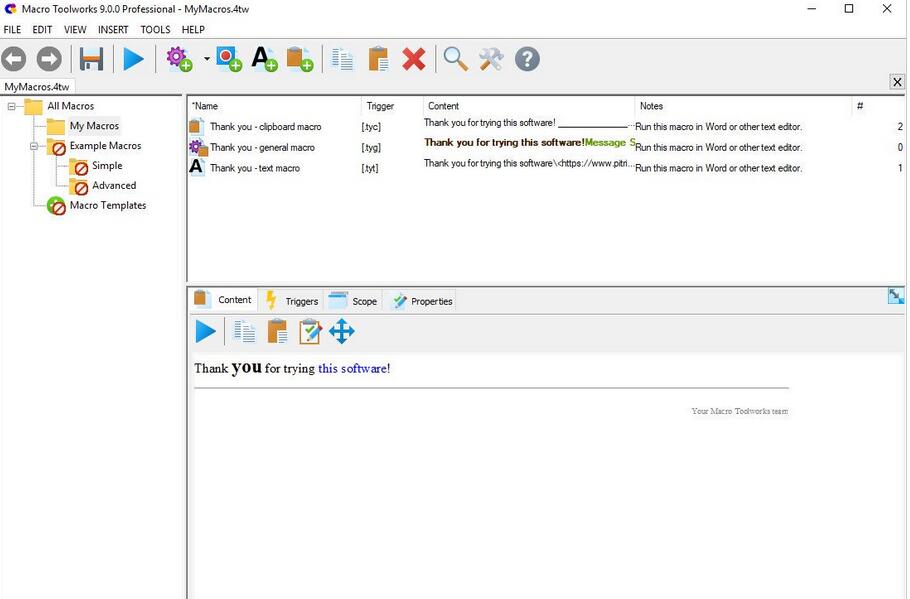
Task: Collapse the All Macros tree node
Action: point(11,106)
